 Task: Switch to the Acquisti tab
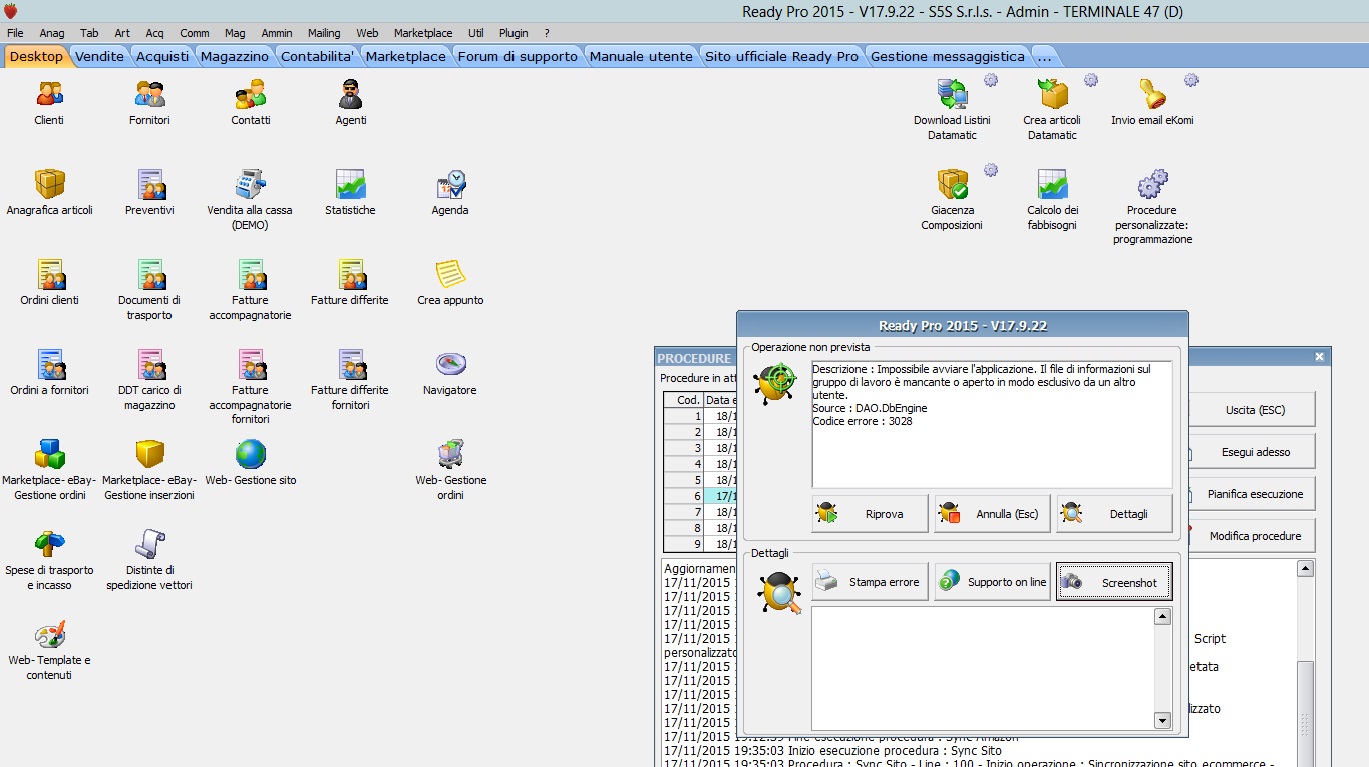[162, 56]
